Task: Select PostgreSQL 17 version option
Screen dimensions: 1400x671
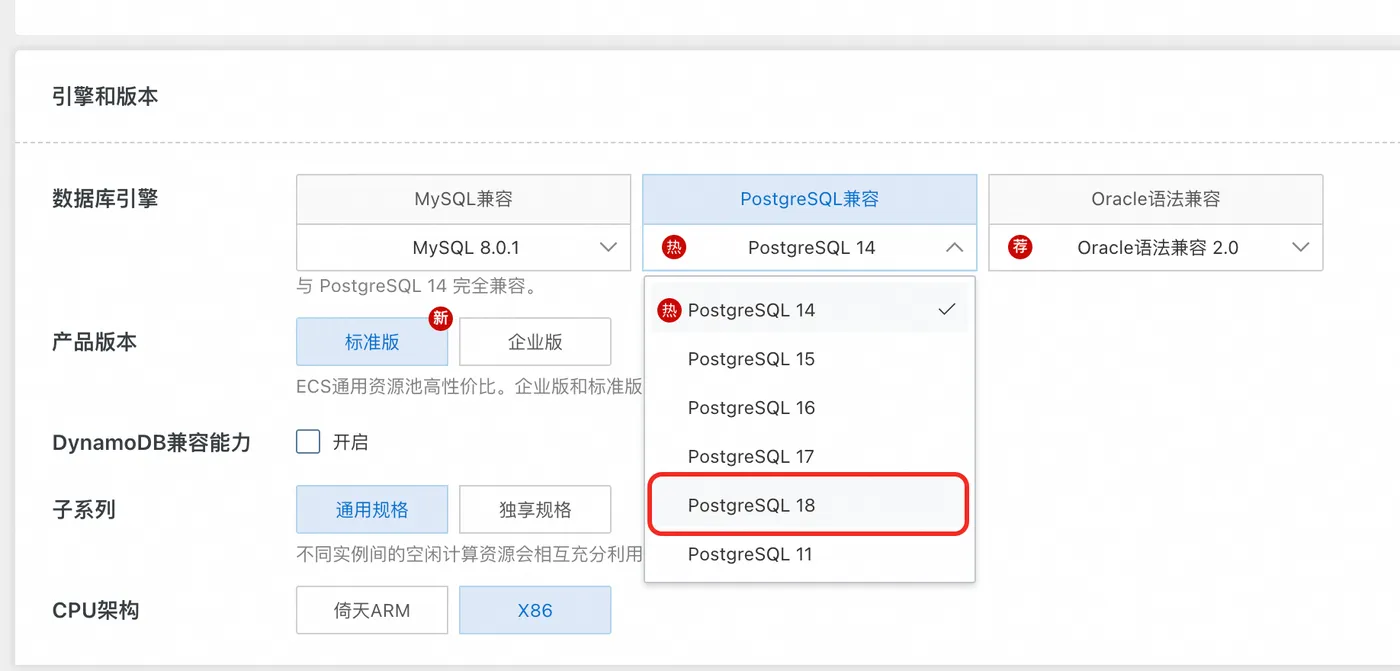Action: point(752,457)
